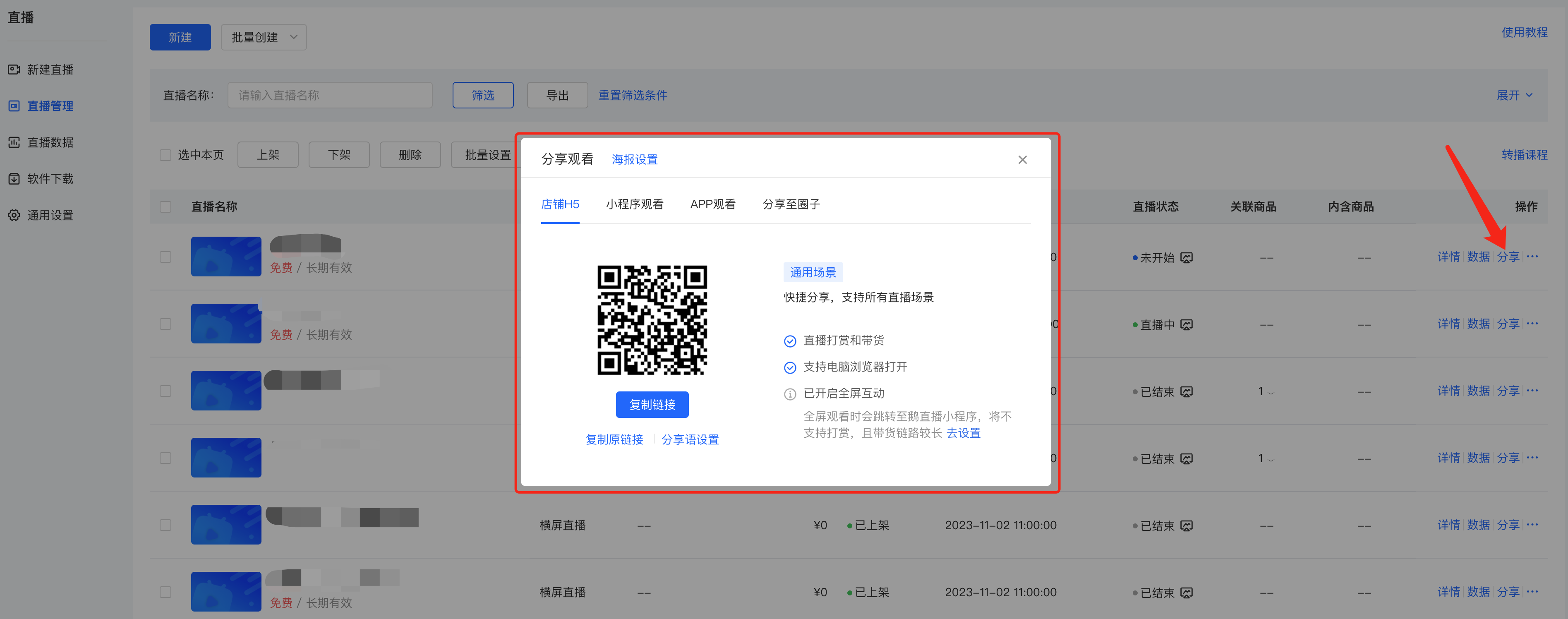
Task: Check the first live stream row checkbox
Action: point(165,257)
